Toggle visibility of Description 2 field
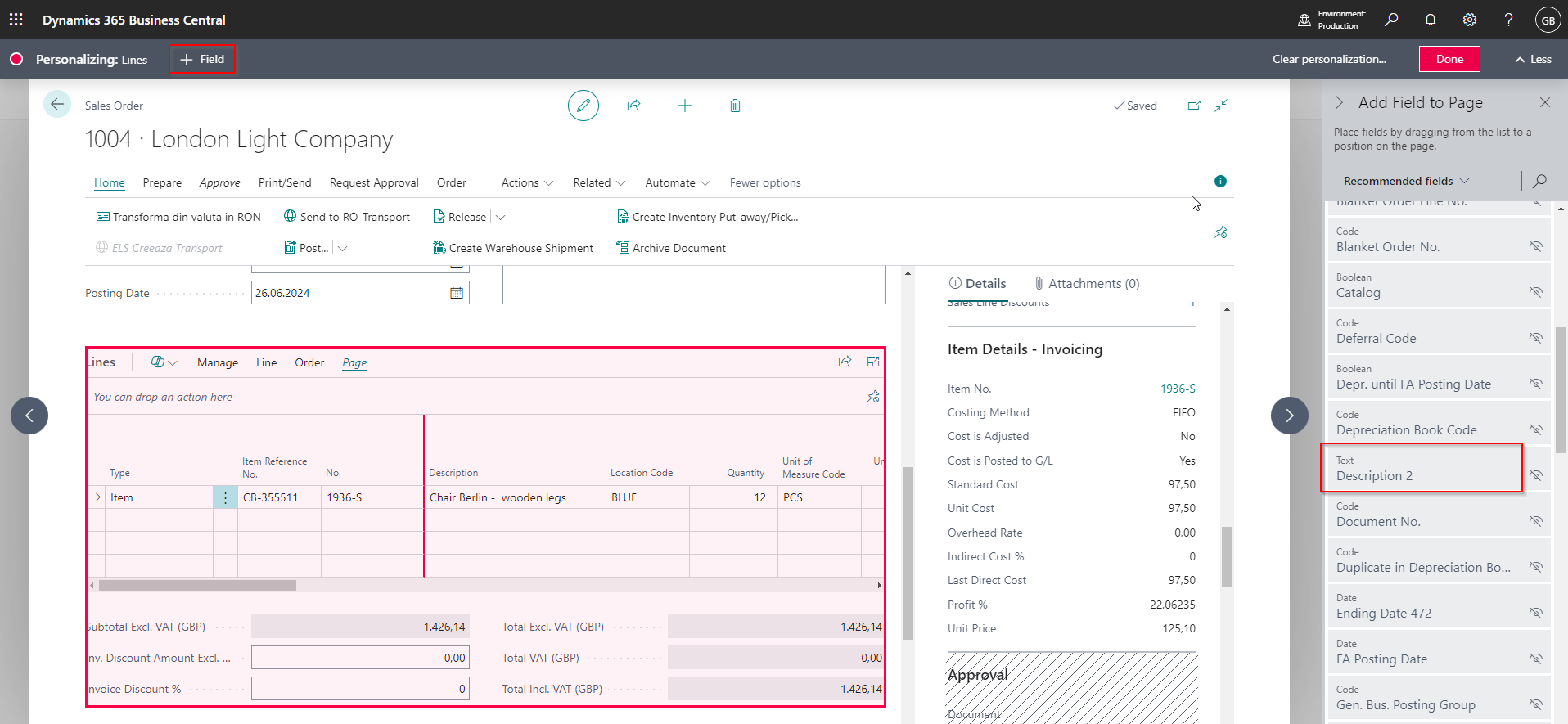 (1535, 475)
